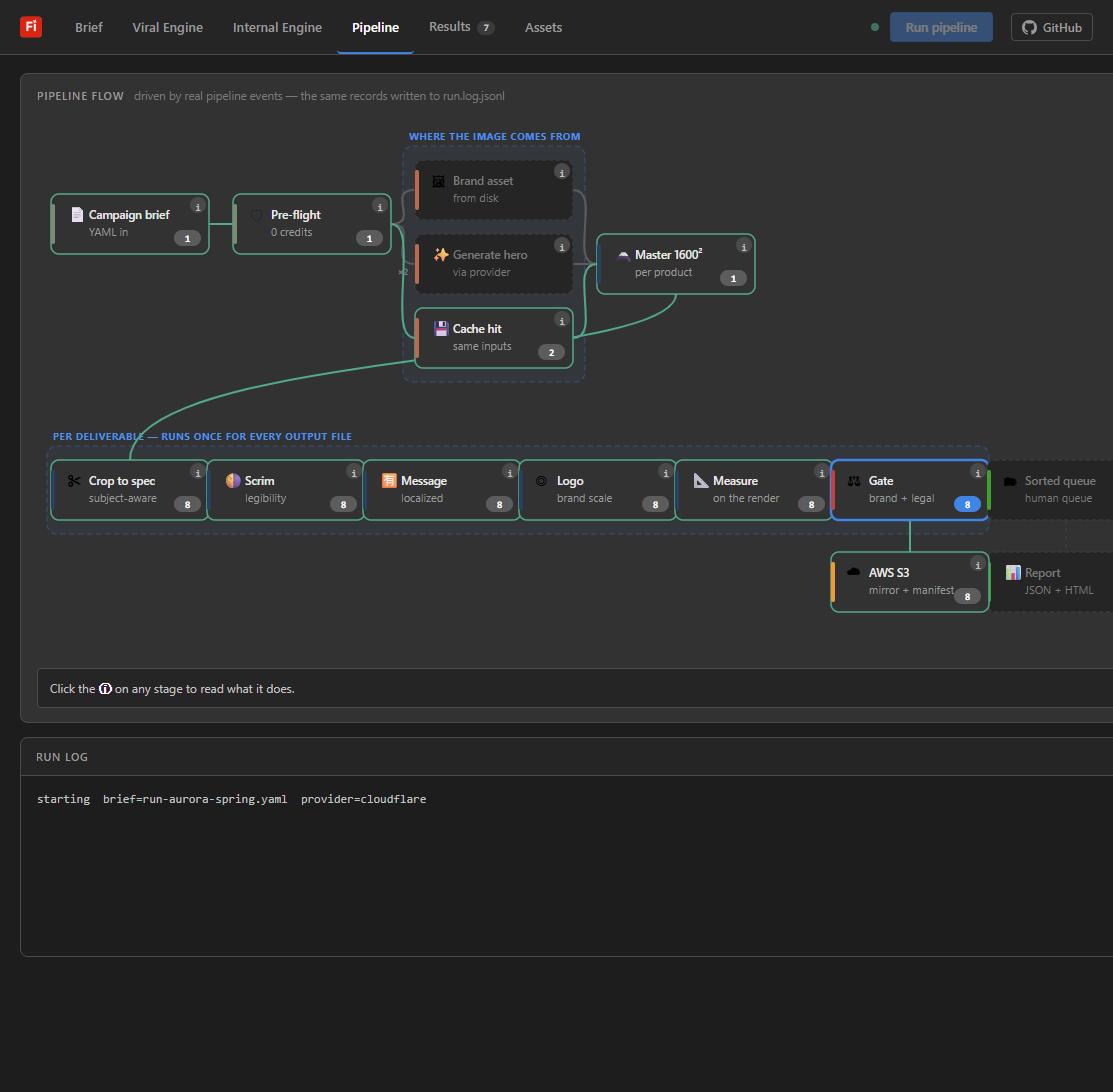Click the Measure ruler triangle icon
The width and height of the screenshot is (1113, 1092).
[x=701, y=481]
